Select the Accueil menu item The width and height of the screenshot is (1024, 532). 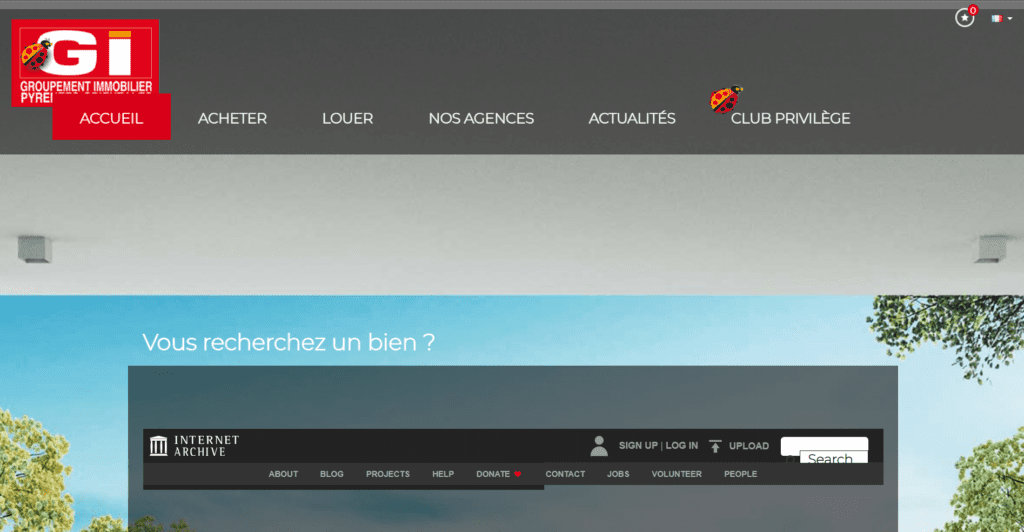(111, 117)
